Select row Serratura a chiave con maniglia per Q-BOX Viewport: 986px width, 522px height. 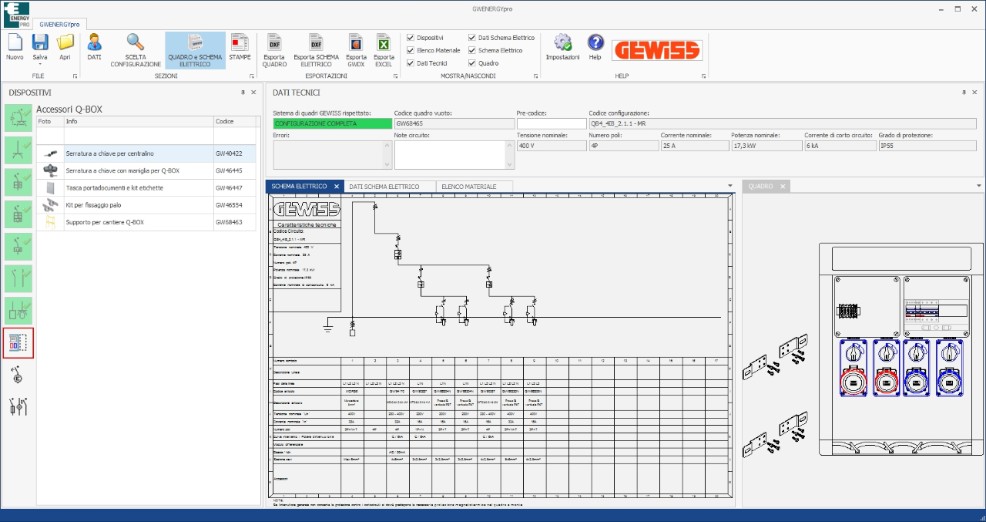click(146, 170)
